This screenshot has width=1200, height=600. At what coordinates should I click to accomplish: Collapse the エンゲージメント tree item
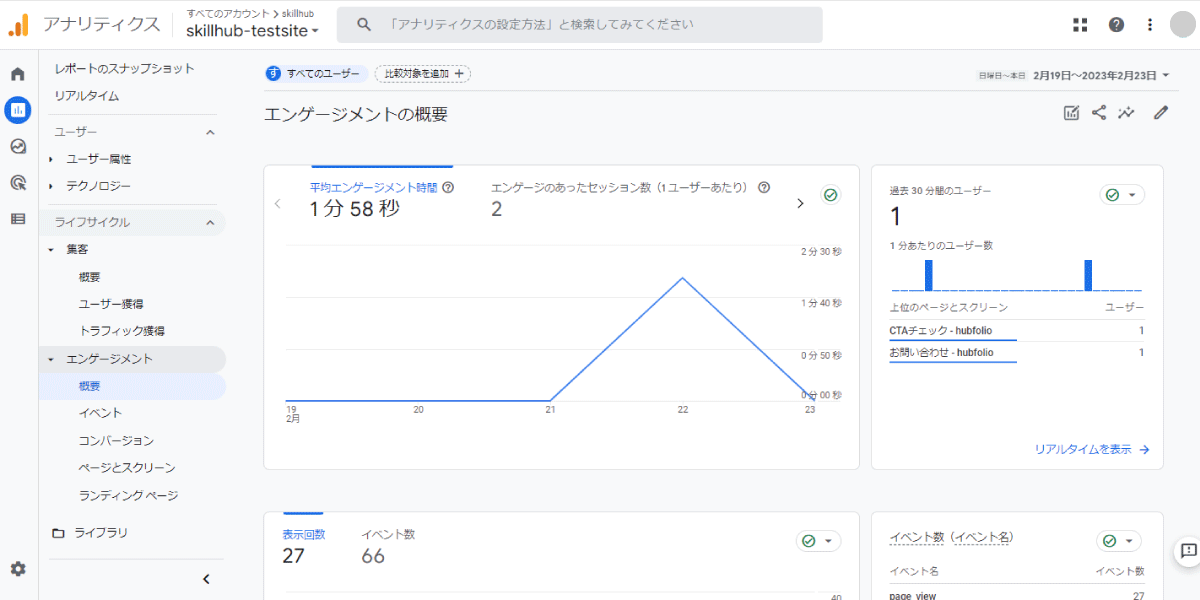coord(51,358)
